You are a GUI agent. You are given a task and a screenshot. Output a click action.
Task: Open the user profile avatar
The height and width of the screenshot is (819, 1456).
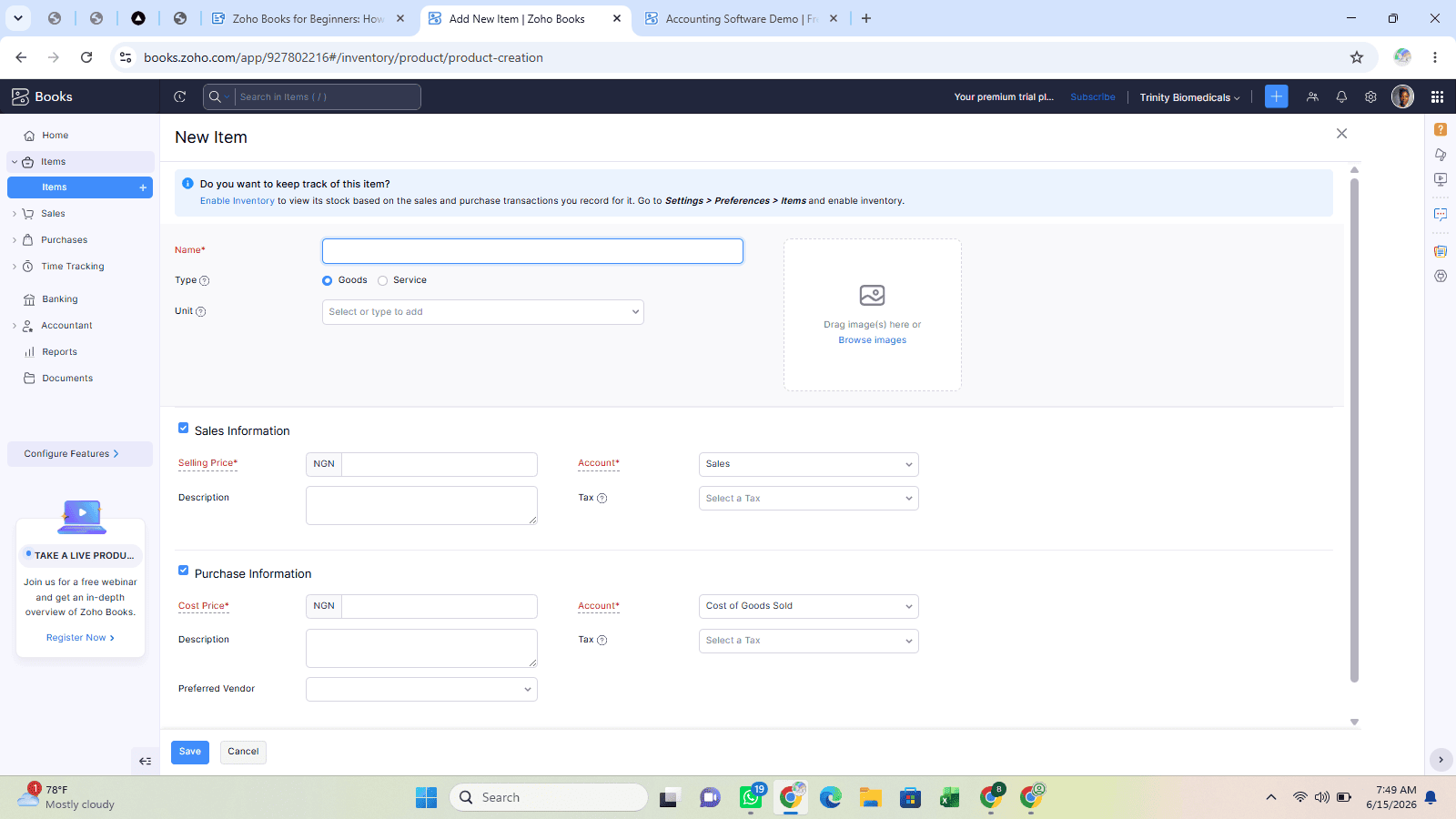coord(1402,96)
